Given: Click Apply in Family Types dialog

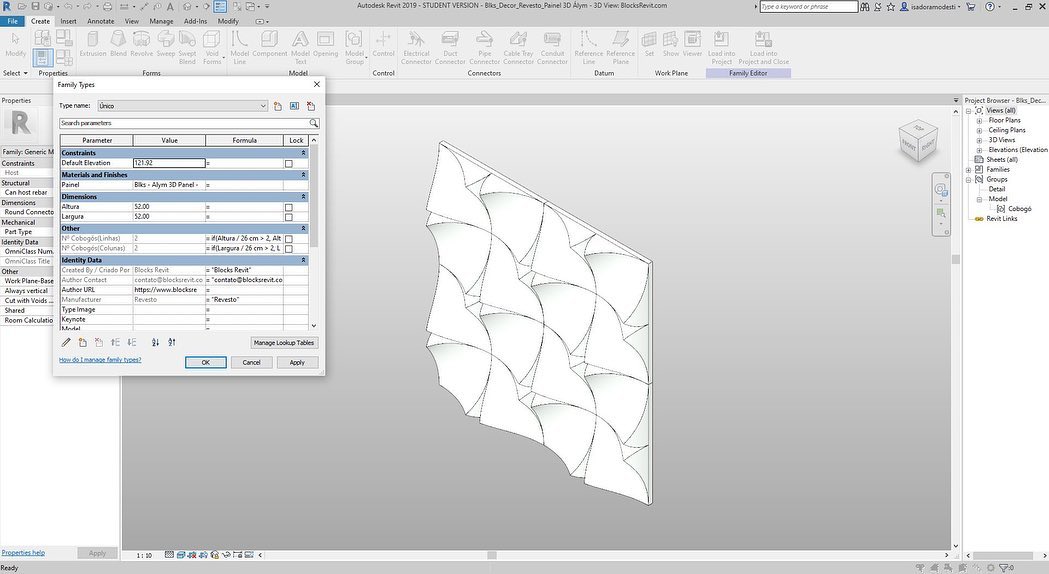Looking at the screenshot, I should coord(297,363).
